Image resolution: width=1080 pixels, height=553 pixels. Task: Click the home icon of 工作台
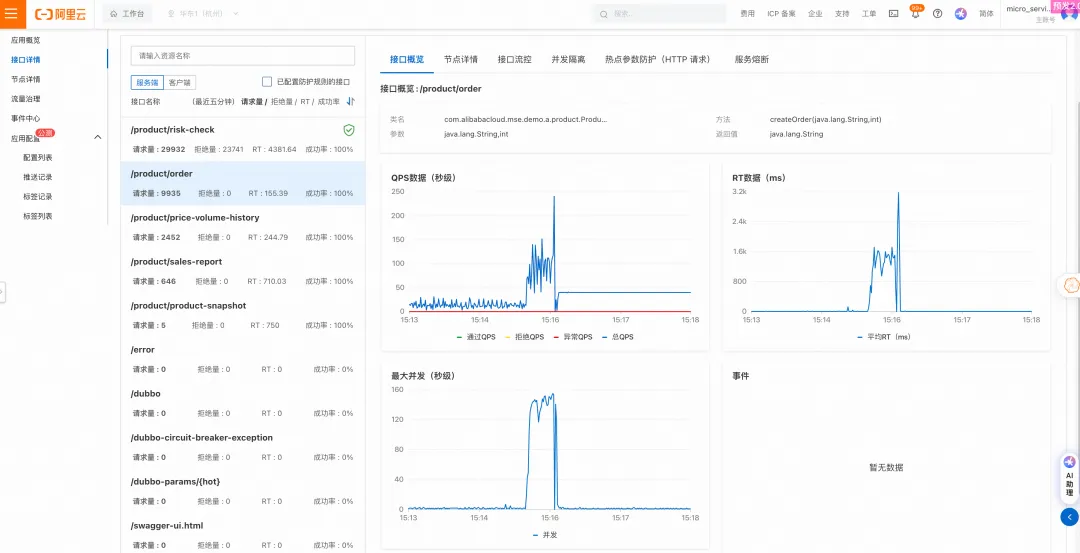pos(114,14)
